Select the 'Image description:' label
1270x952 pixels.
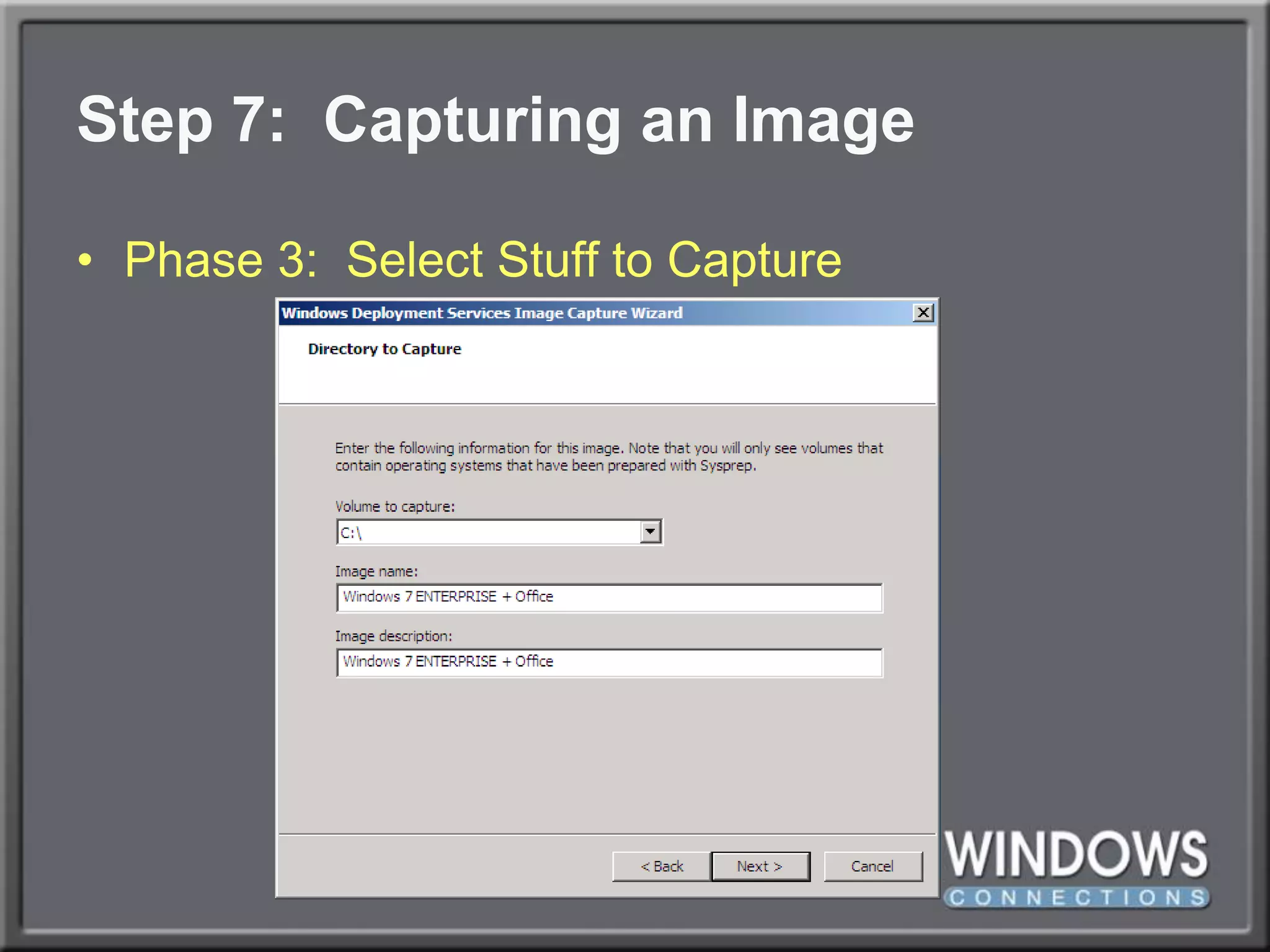394,637
